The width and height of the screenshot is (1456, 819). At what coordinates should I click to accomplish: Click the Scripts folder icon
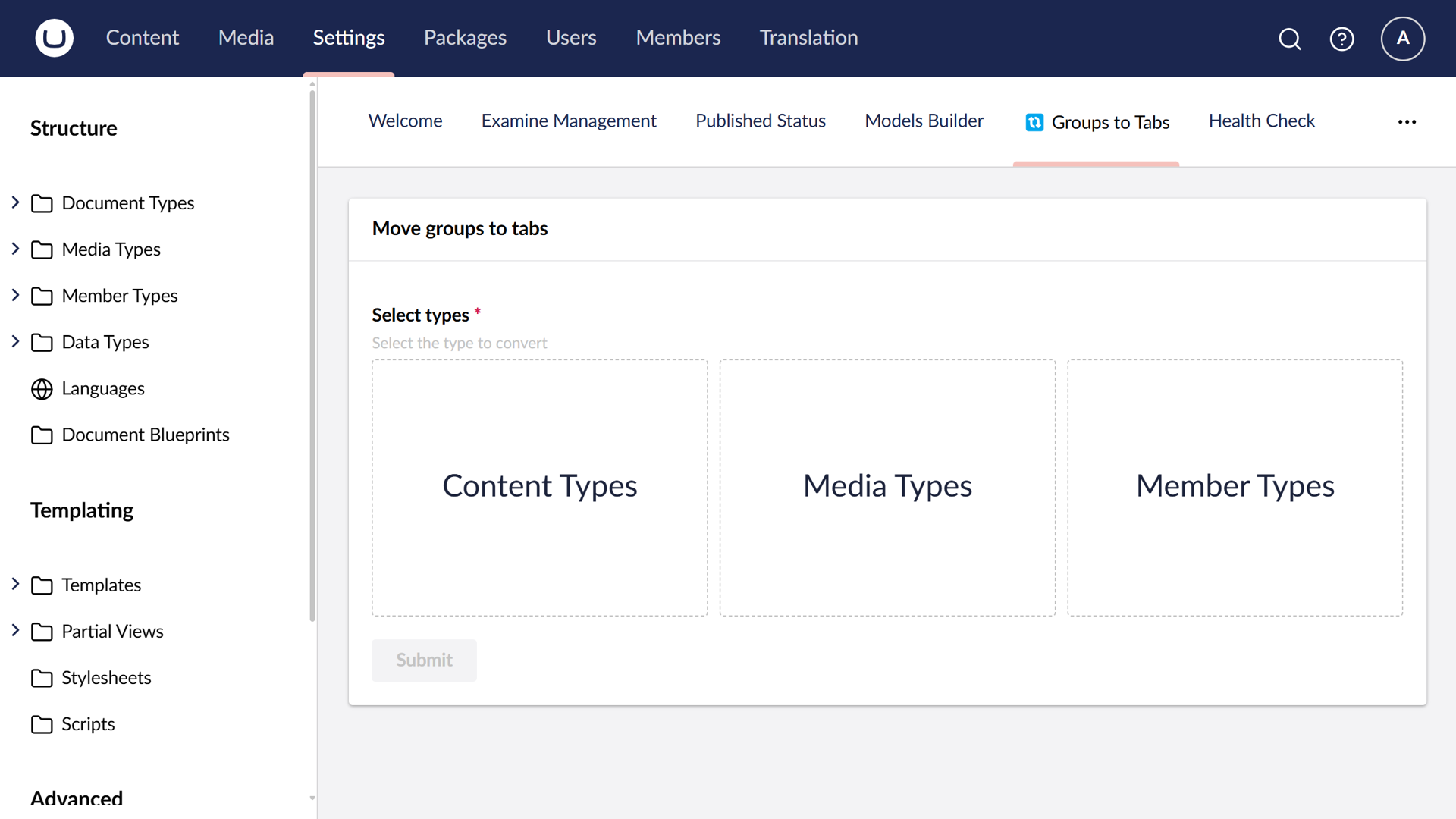pyautogui.click(x=42, y=724)
